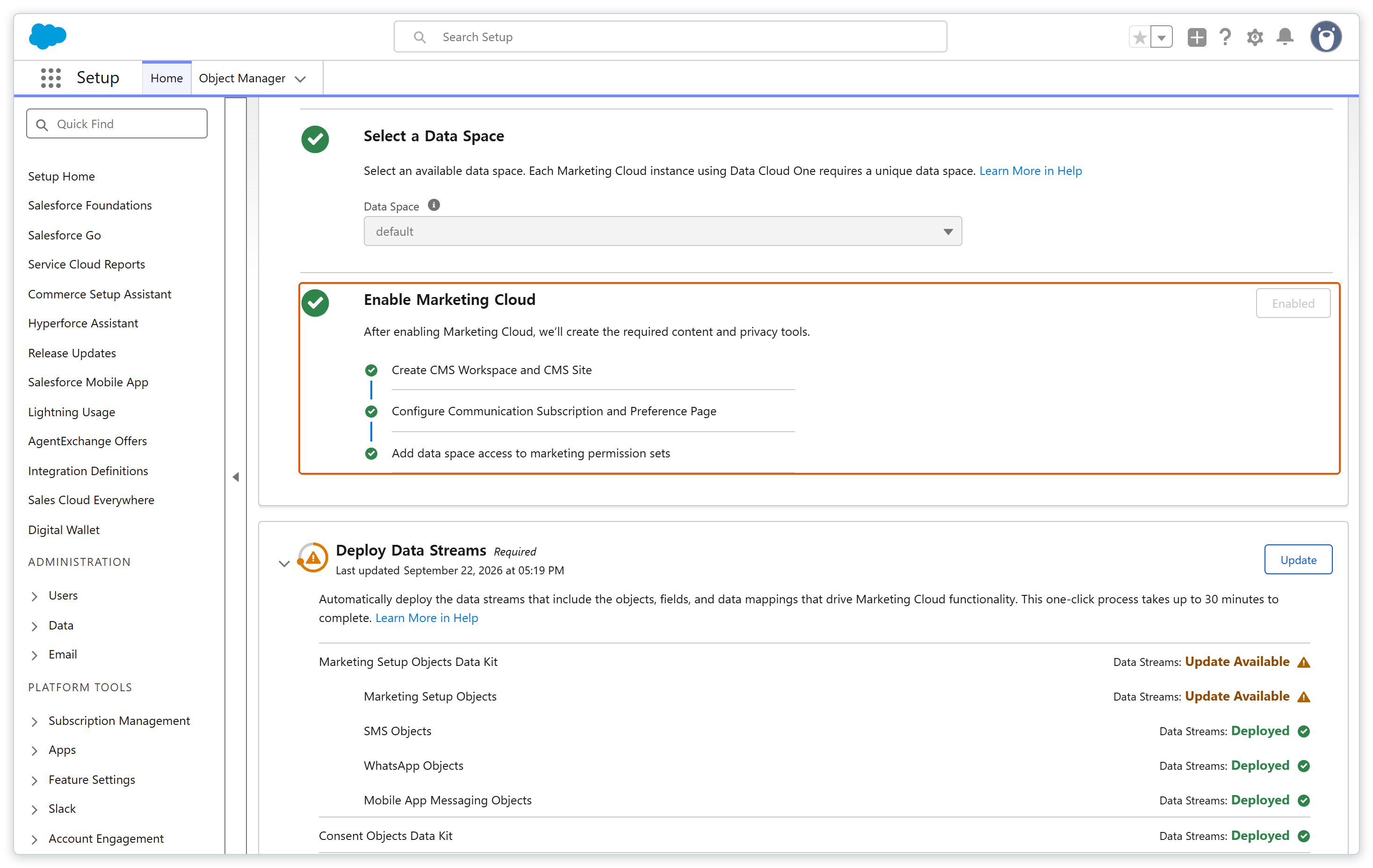Expand the Email tree node

[x=34, y=655]
